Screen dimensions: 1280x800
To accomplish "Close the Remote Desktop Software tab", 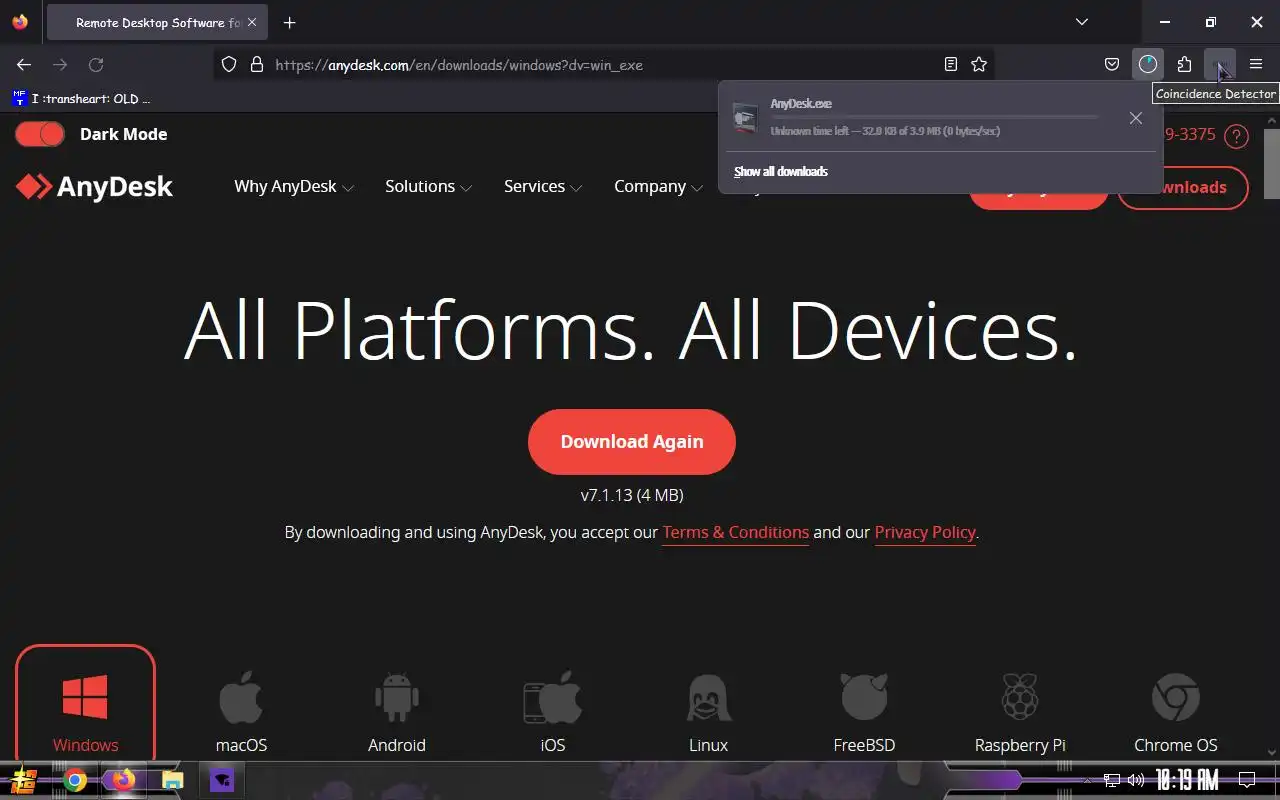I will tap(250, 22).
